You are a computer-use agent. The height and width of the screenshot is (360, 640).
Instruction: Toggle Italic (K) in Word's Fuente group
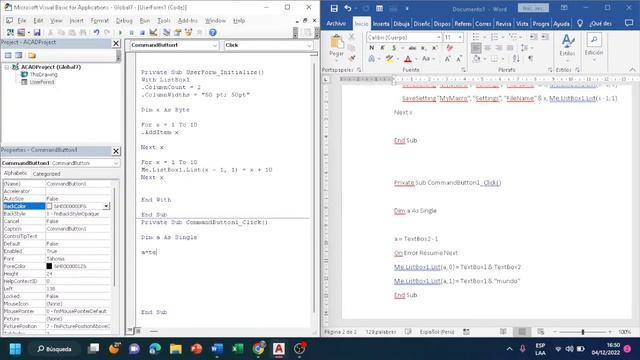tap(383, 48)
